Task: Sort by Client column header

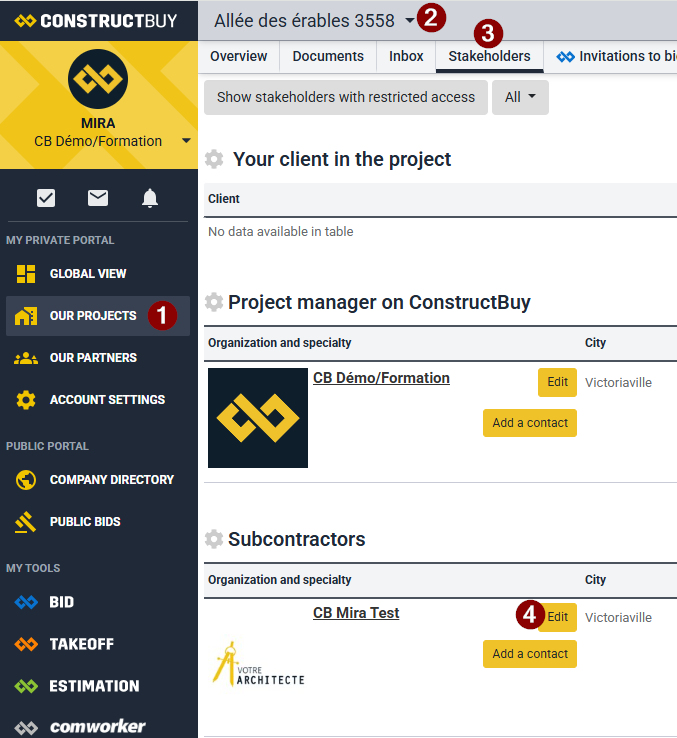Action: tap(224, 199)
